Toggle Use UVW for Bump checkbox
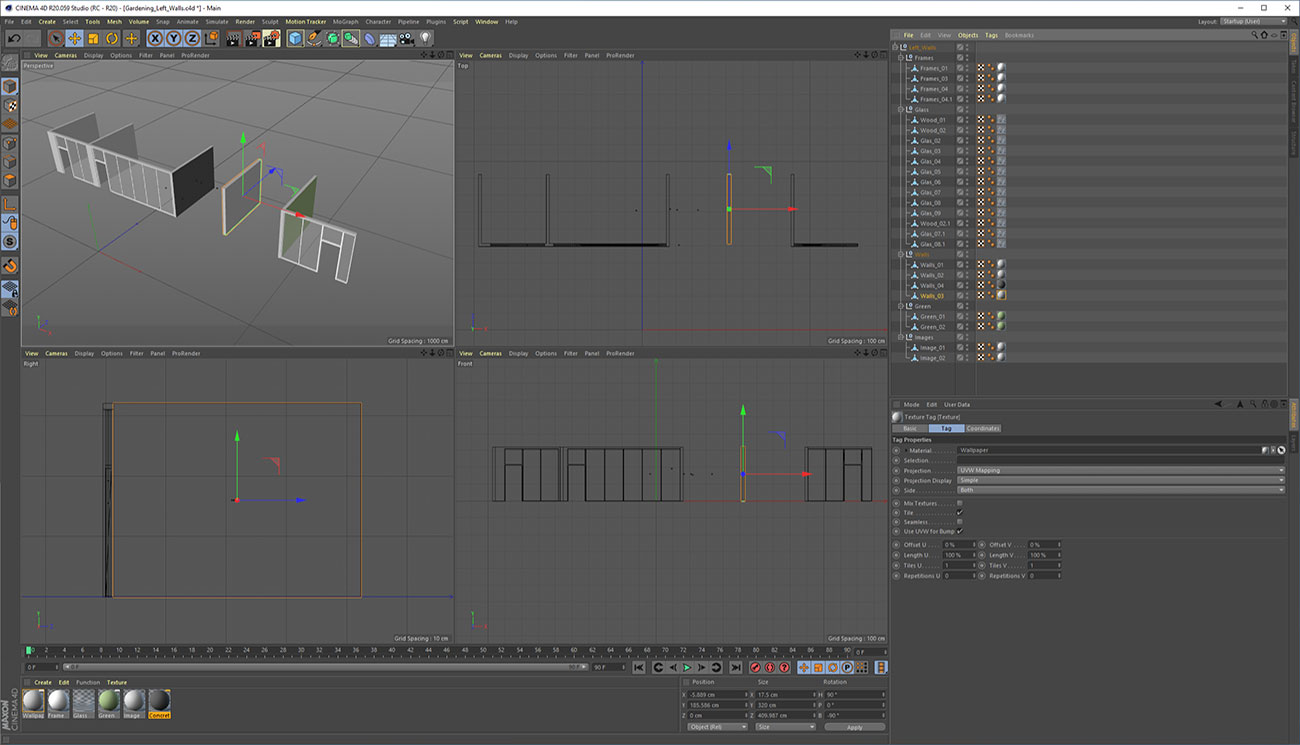The width and height of the screenshot is (1300, 745). (x=960, y=531)
